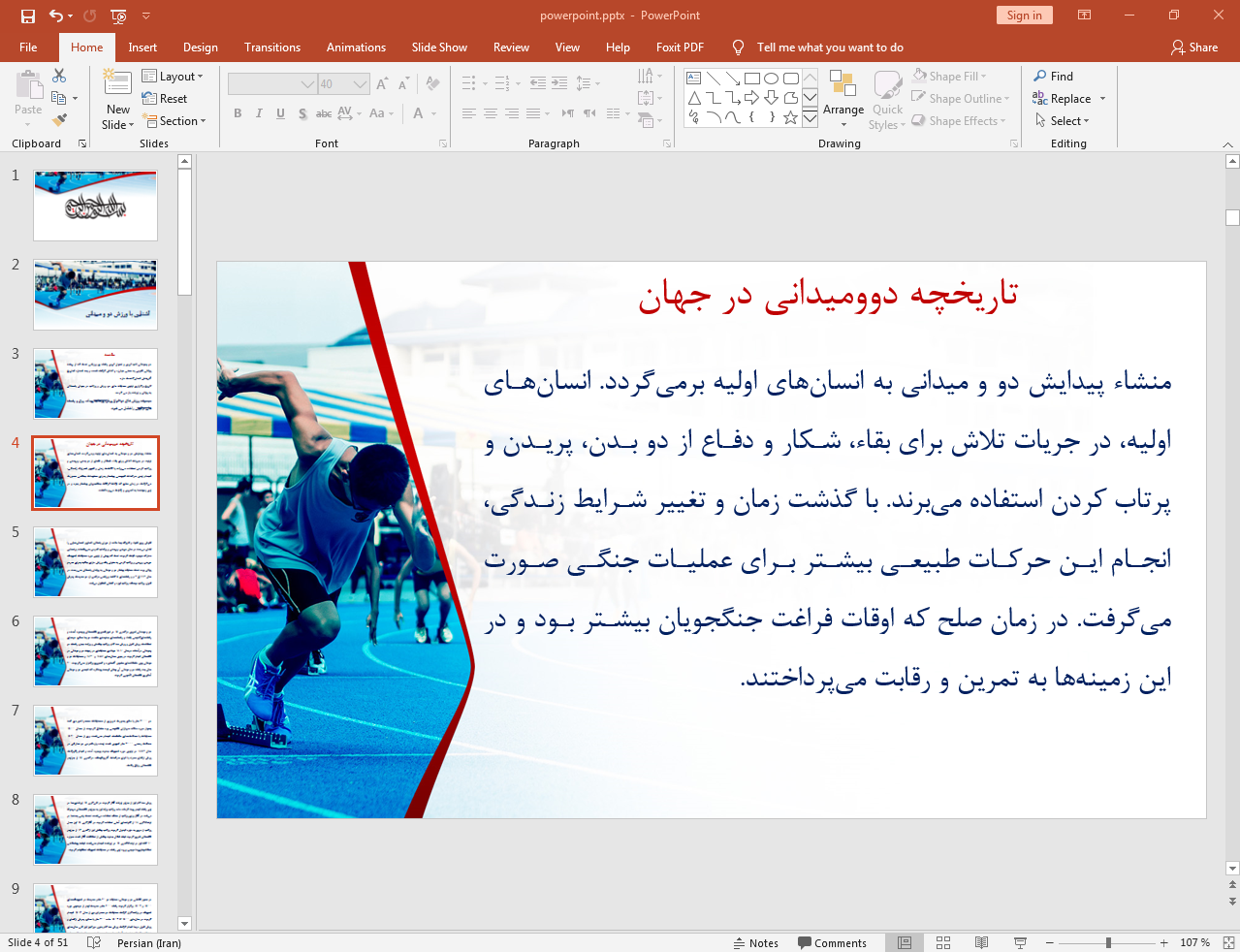Click Fit slide to window icon

1228,942
